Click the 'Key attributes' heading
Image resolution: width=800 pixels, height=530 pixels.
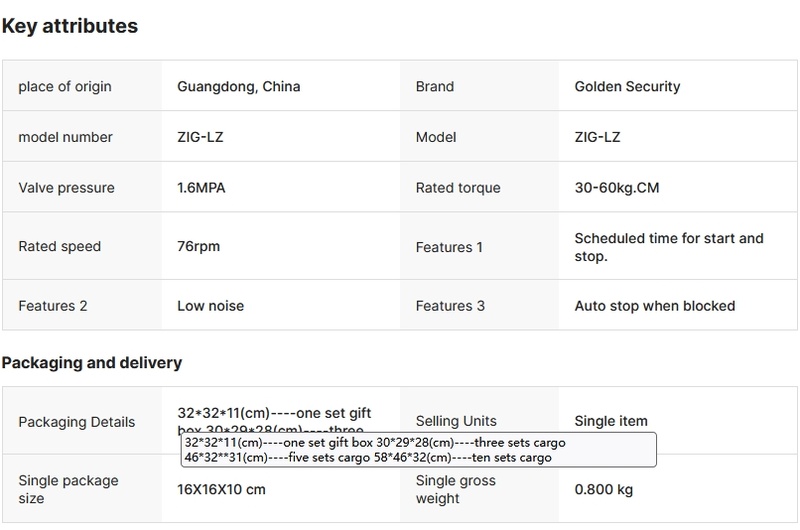tap(70, 26)
